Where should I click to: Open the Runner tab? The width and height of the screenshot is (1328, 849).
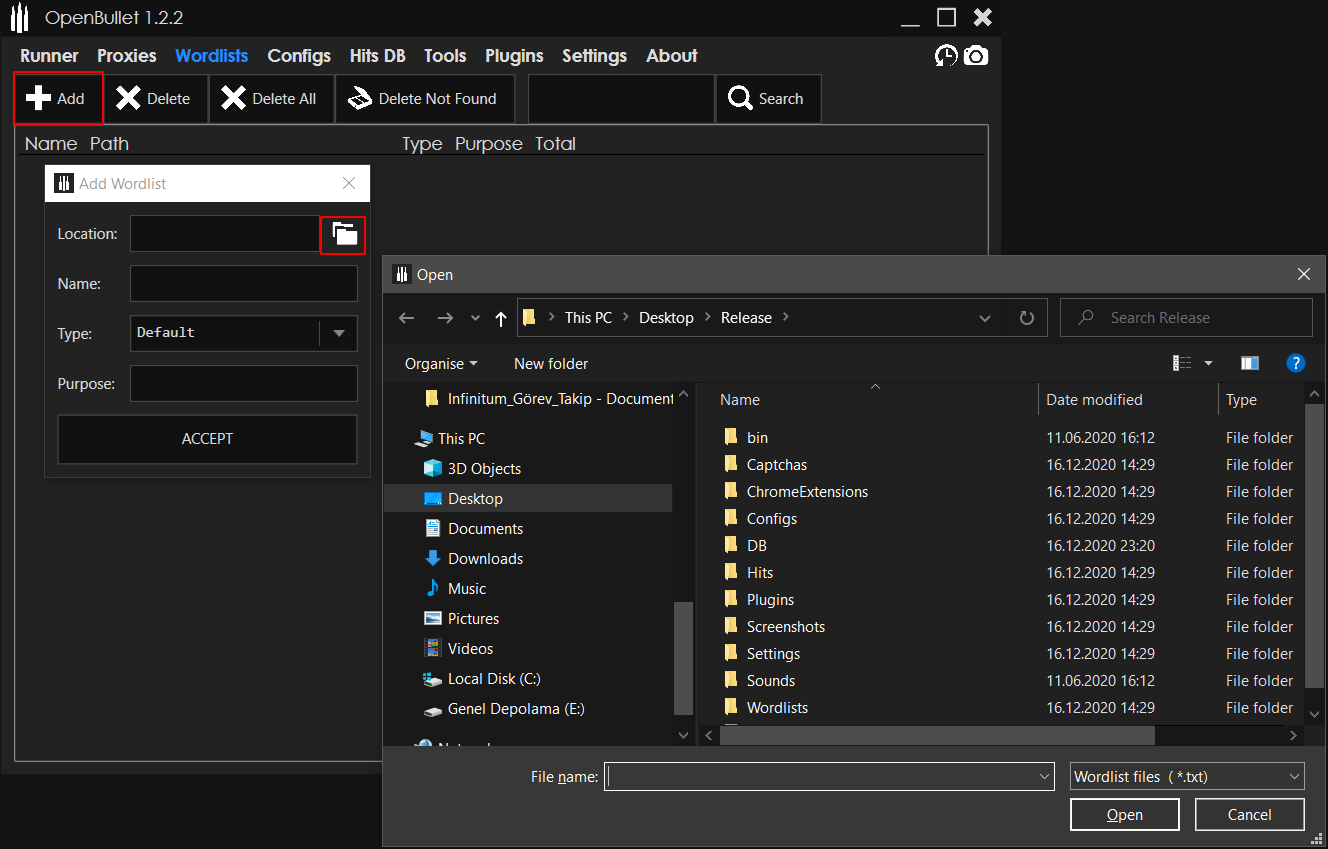[x=49, y=56]
